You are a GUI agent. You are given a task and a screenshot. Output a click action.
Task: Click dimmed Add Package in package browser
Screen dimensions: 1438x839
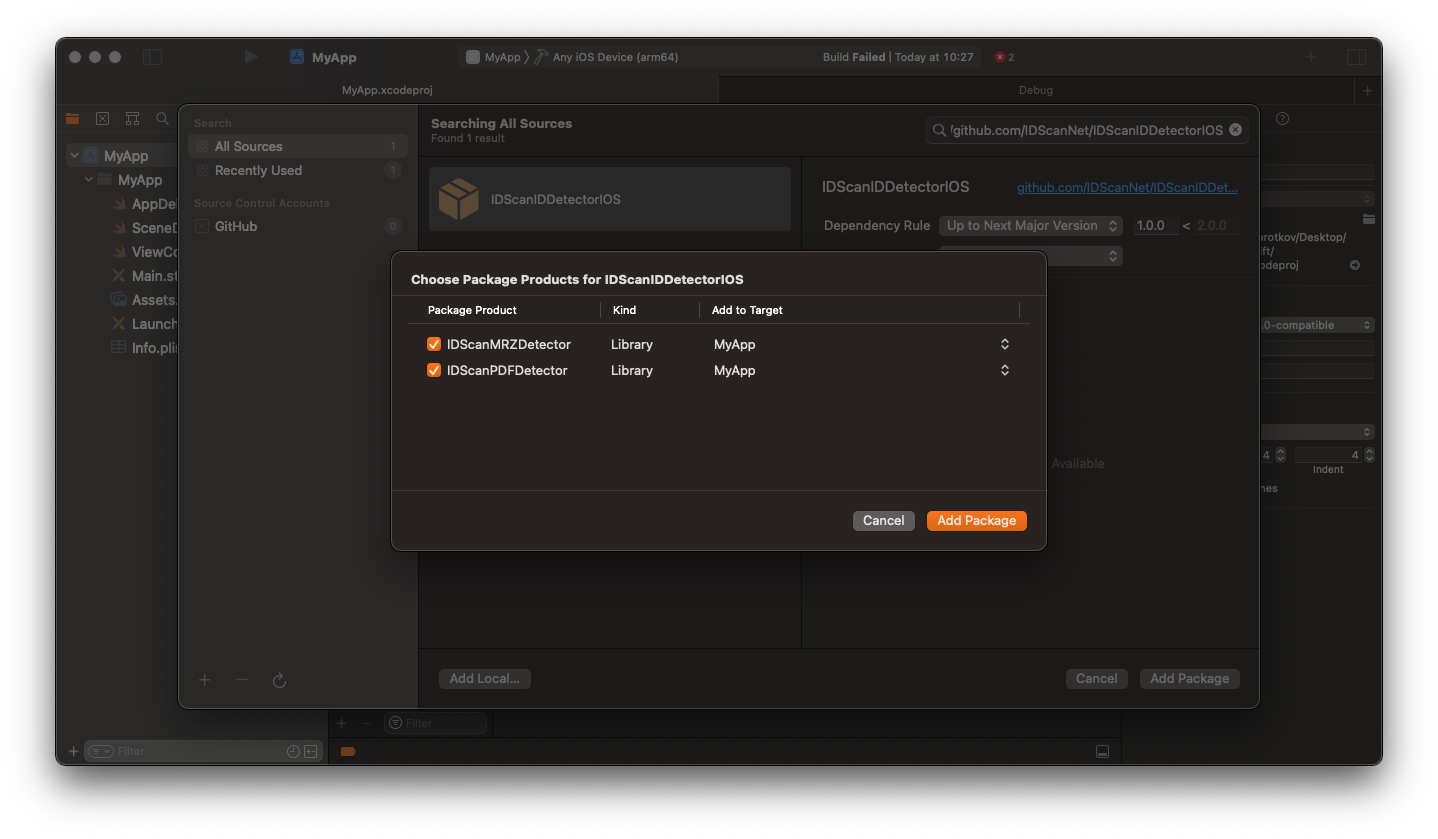click(1190, 679)
